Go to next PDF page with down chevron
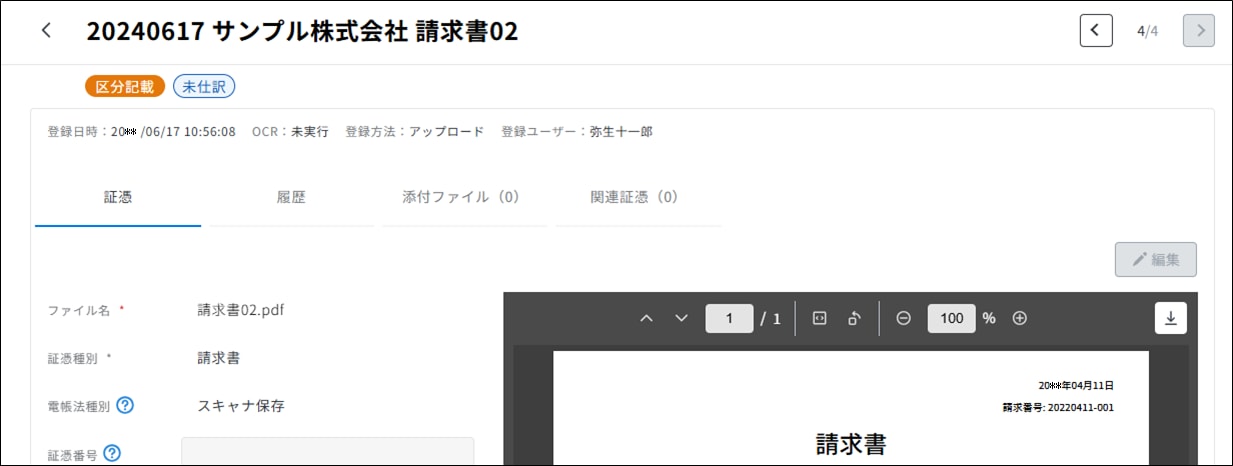Image resolution: width=1233 pixels, height=466 pixels. click(x=682, y=318)
